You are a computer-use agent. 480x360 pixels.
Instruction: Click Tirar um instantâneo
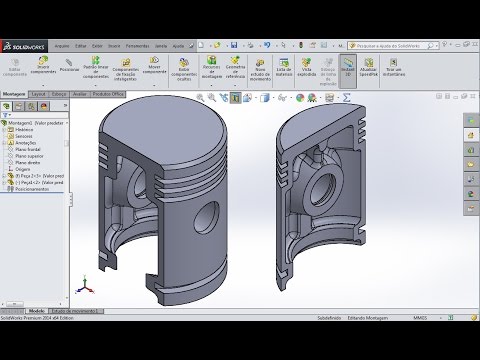[394, 67]
